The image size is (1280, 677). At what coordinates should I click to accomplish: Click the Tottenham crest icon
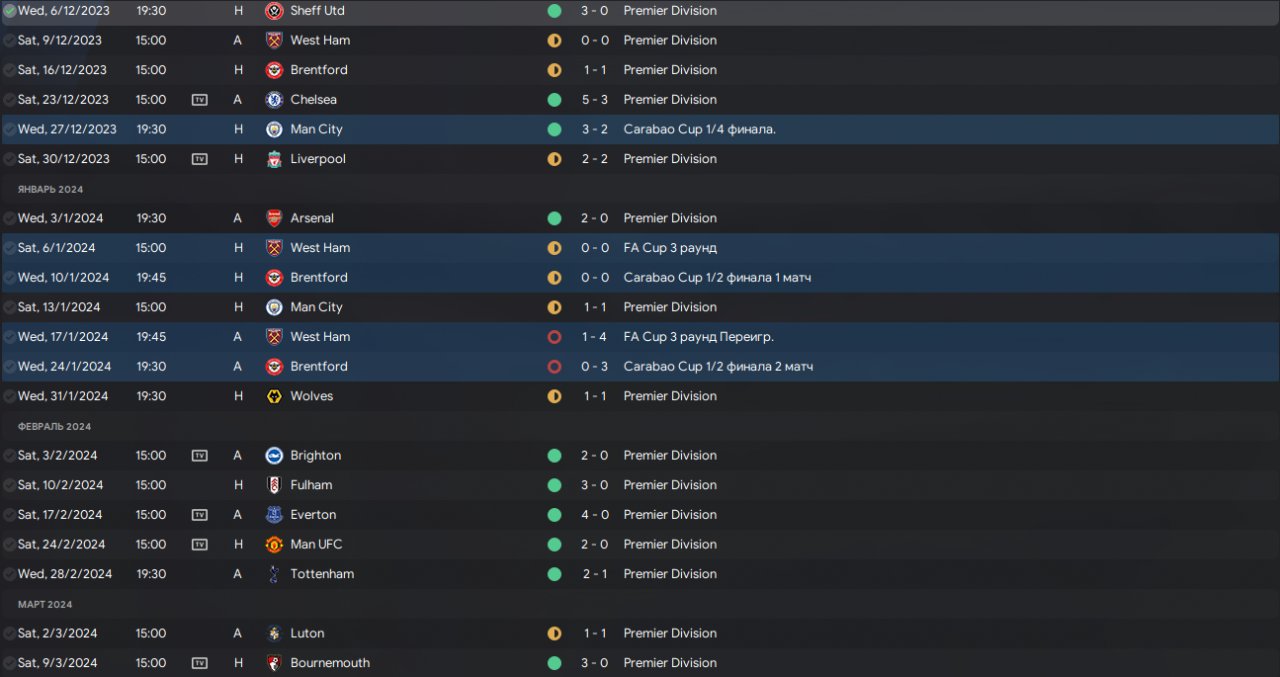point(274,574)
